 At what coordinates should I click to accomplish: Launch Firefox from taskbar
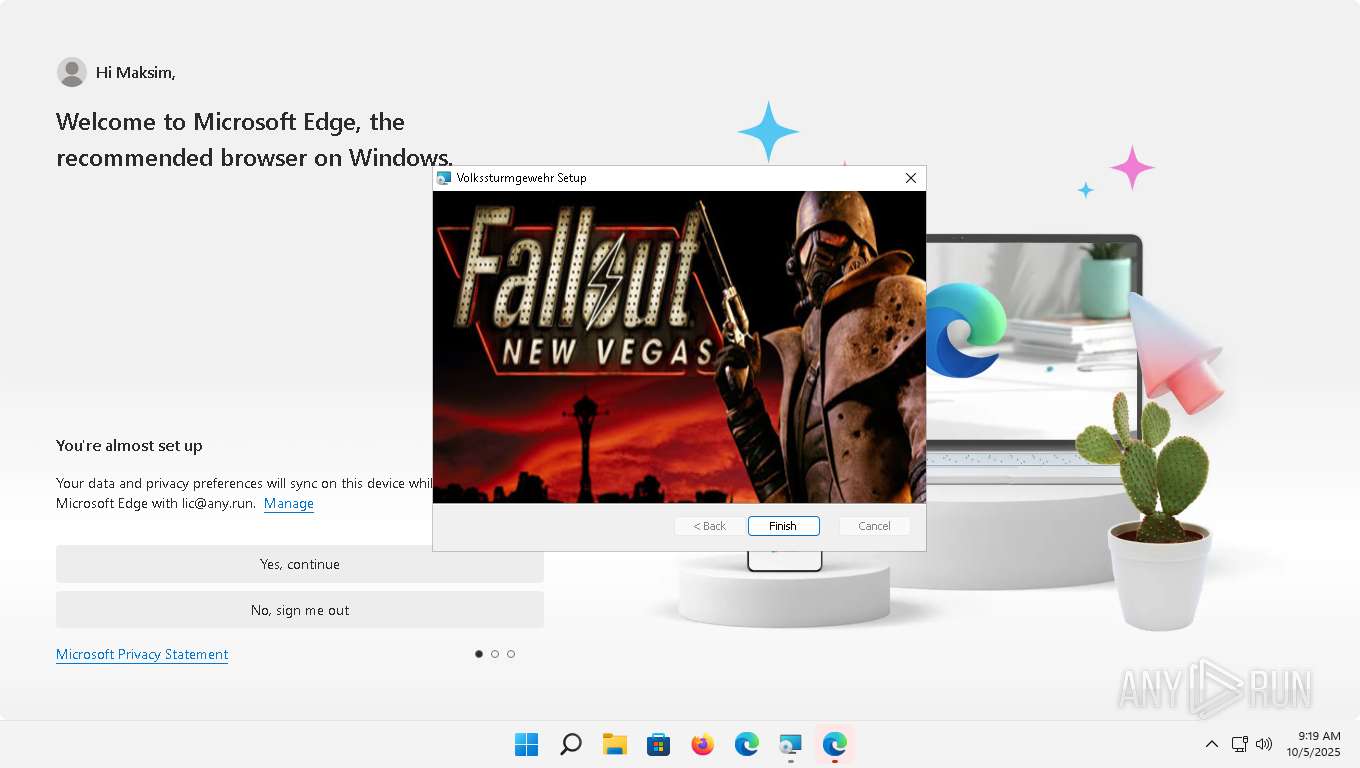click(x=702, y=744)
